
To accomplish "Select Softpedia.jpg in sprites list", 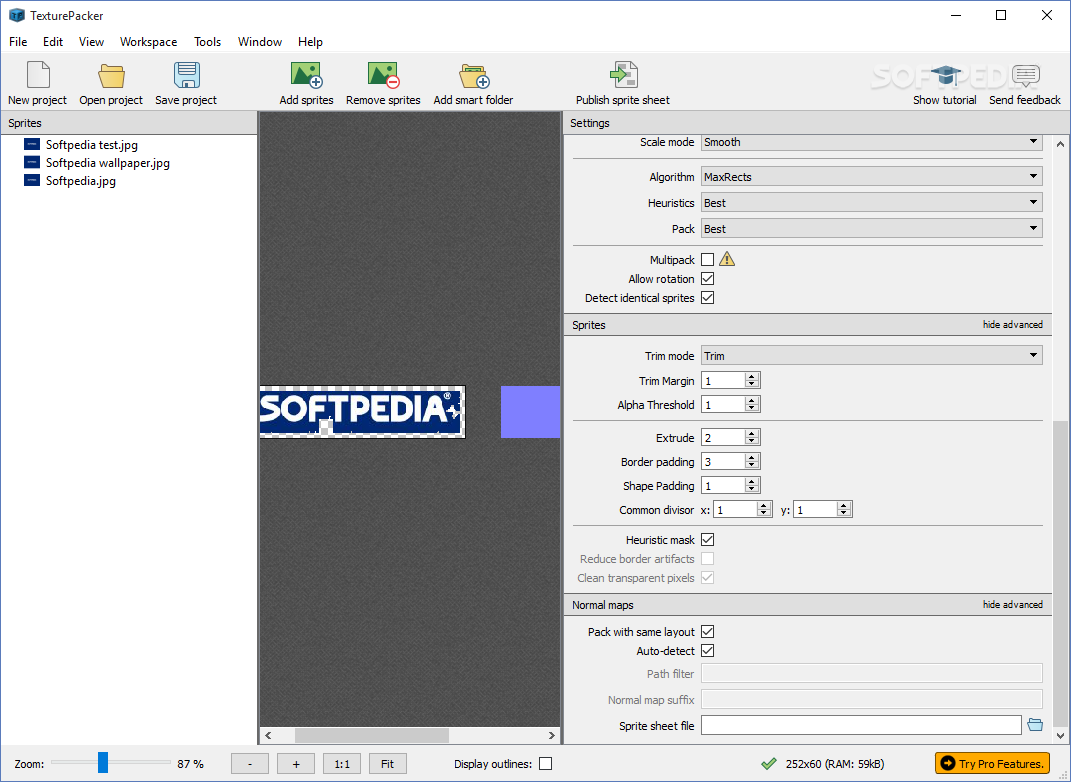I will 81,181.
